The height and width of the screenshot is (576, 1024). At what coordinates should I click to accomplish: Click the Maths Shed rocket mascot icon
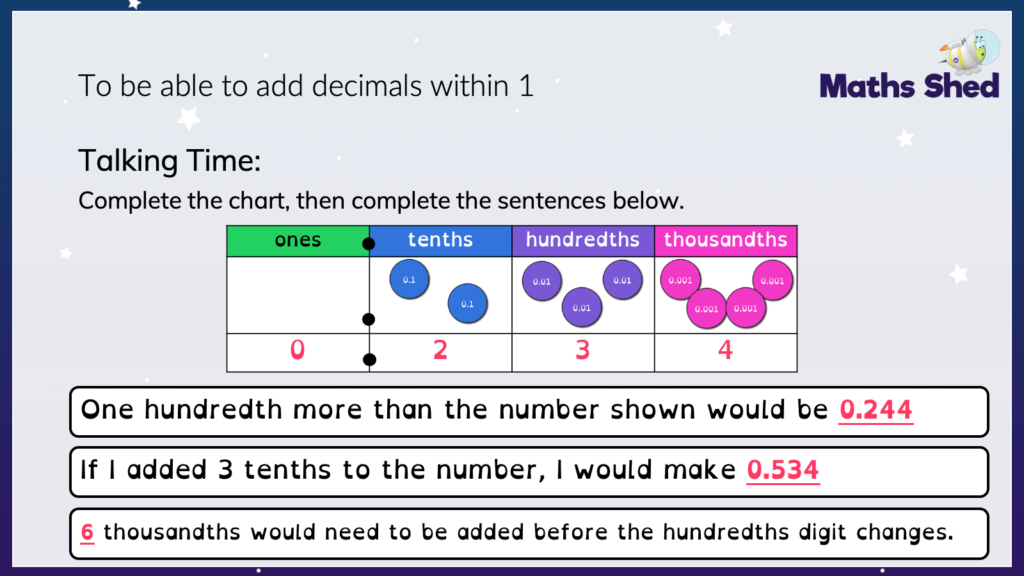pos(970,51)
